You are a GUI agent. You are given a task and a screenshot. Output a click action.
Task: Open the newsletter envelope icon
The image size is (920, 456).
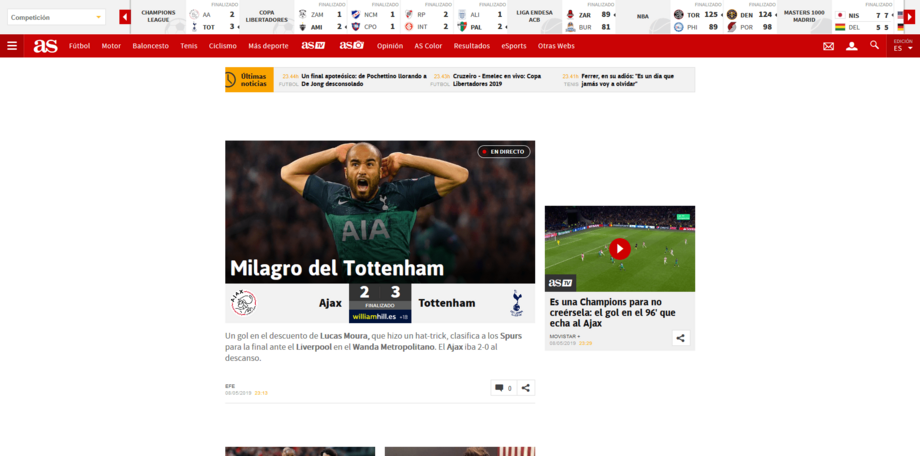[828, 46]
